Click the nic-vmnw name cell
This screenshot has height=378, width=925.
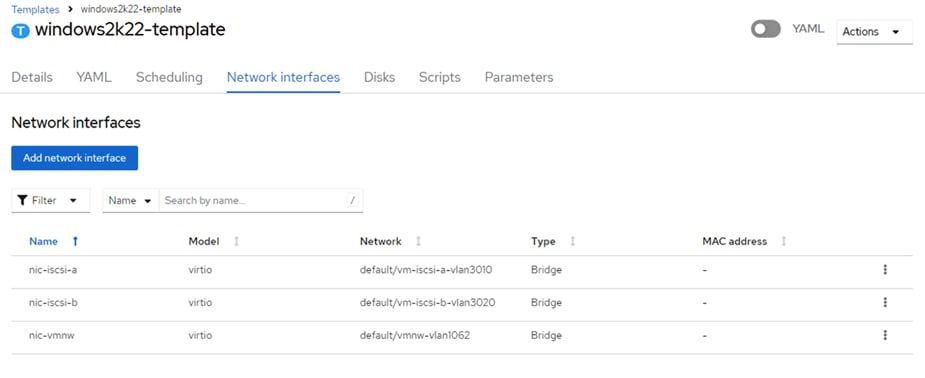[52, 336]
